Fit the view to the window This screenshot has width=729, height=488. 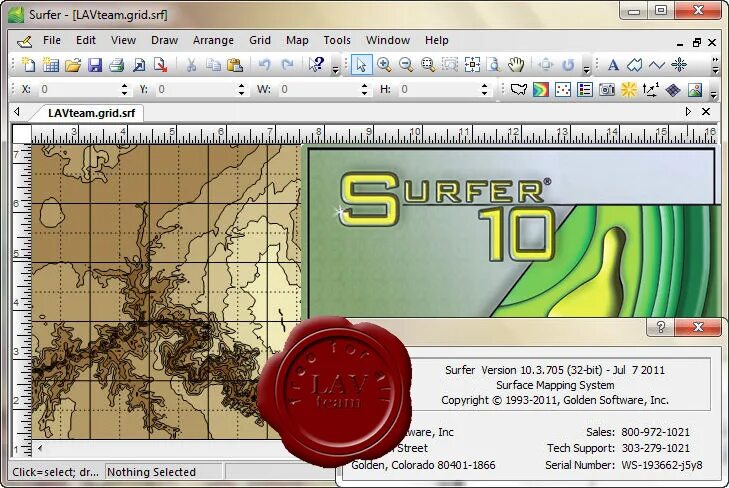click(x=472, y=65)
